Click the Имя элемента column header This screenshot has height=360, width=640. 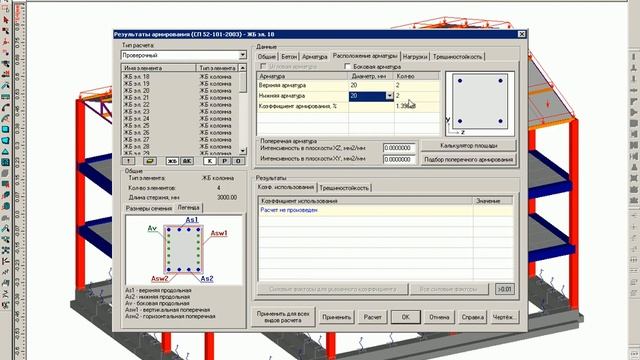pyautogui.click(x=159, y=68)
